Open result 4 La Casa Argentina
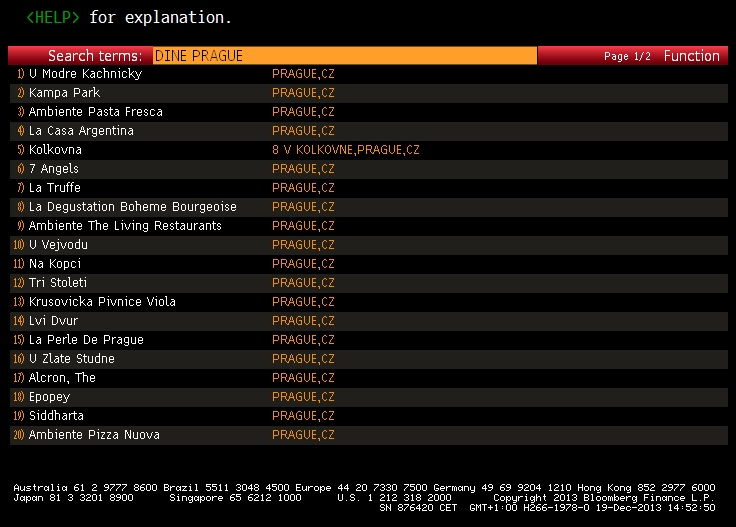This screenshot has width=736, height=527. tap(81, 131)
